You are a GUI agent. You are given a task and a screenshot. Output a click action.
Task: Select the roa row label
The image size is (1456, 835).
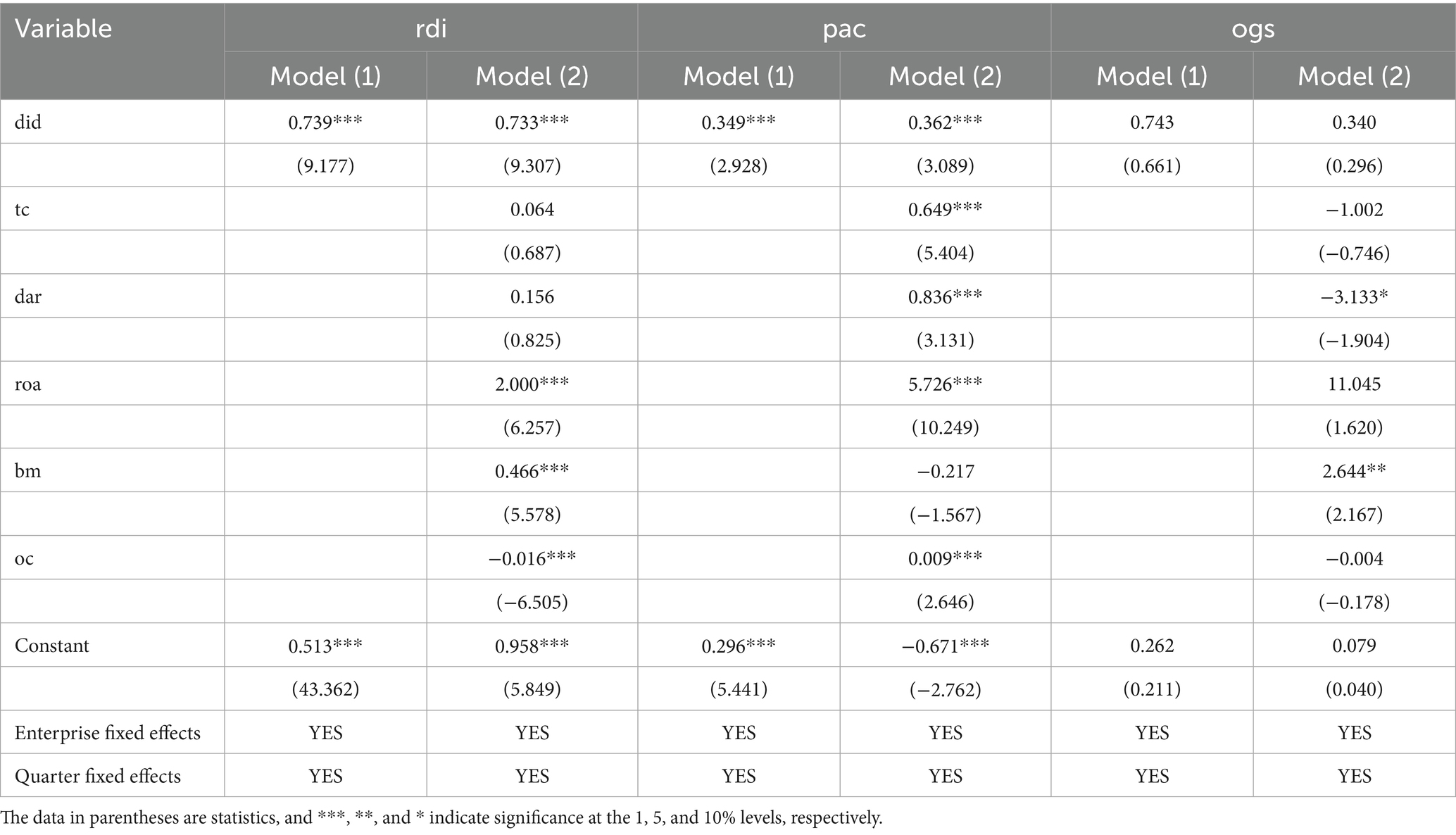point(28,384)
